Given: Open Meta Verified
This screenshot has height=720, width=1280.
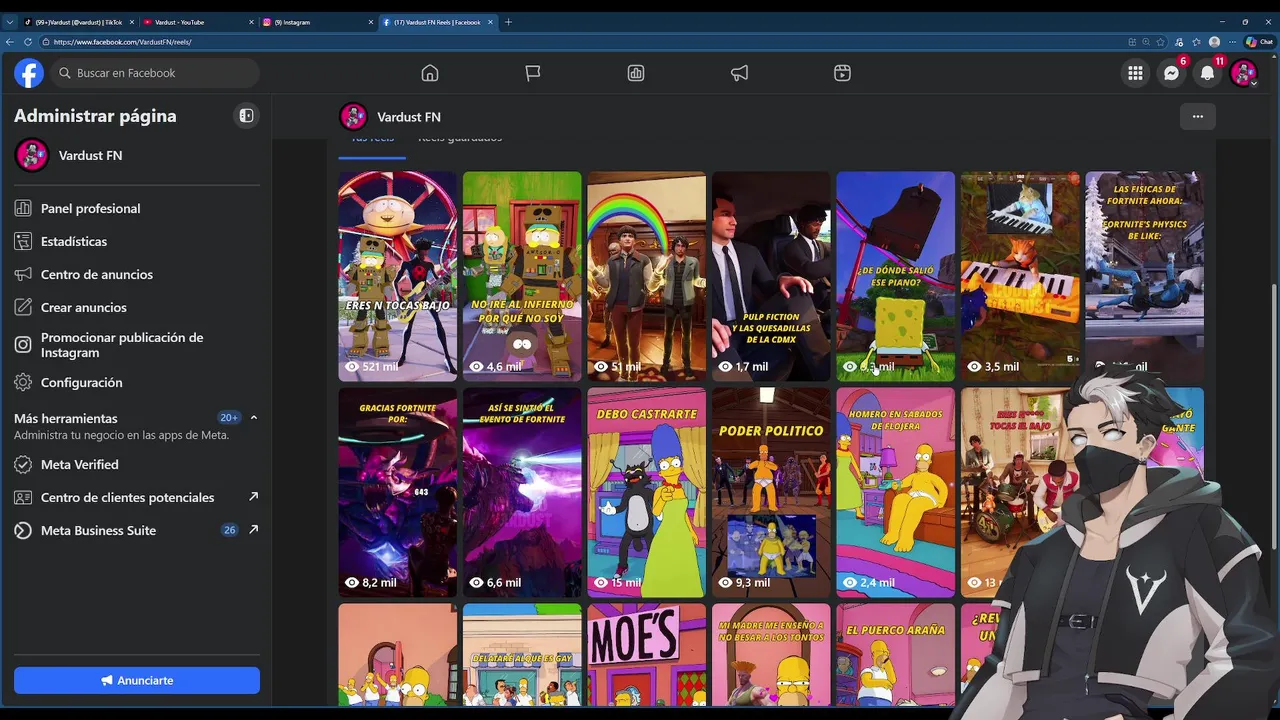Looking at the screenshot, I should [x=137, y=464].
